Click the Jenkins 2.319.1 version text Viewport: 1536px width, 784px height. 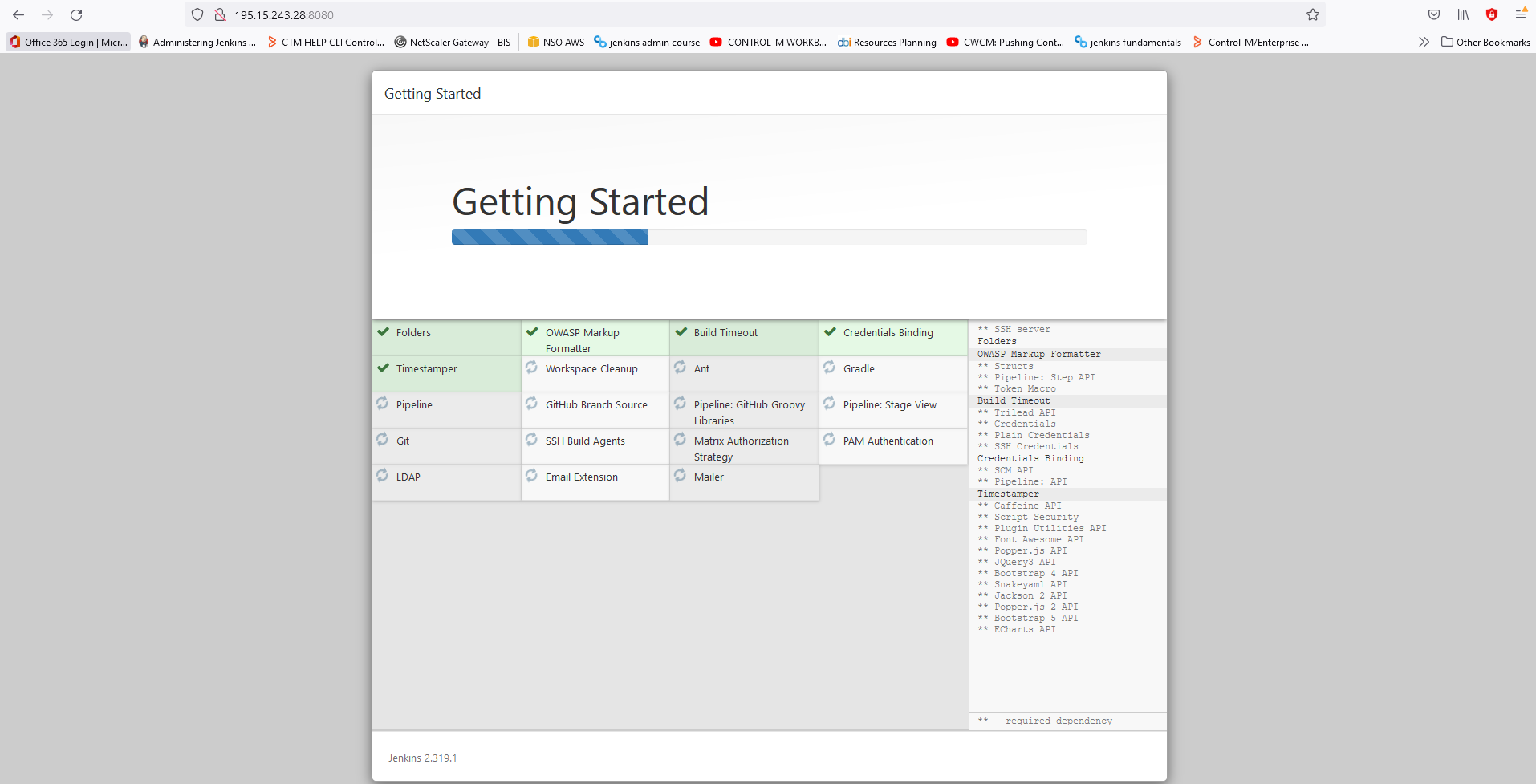pos(422,758)
